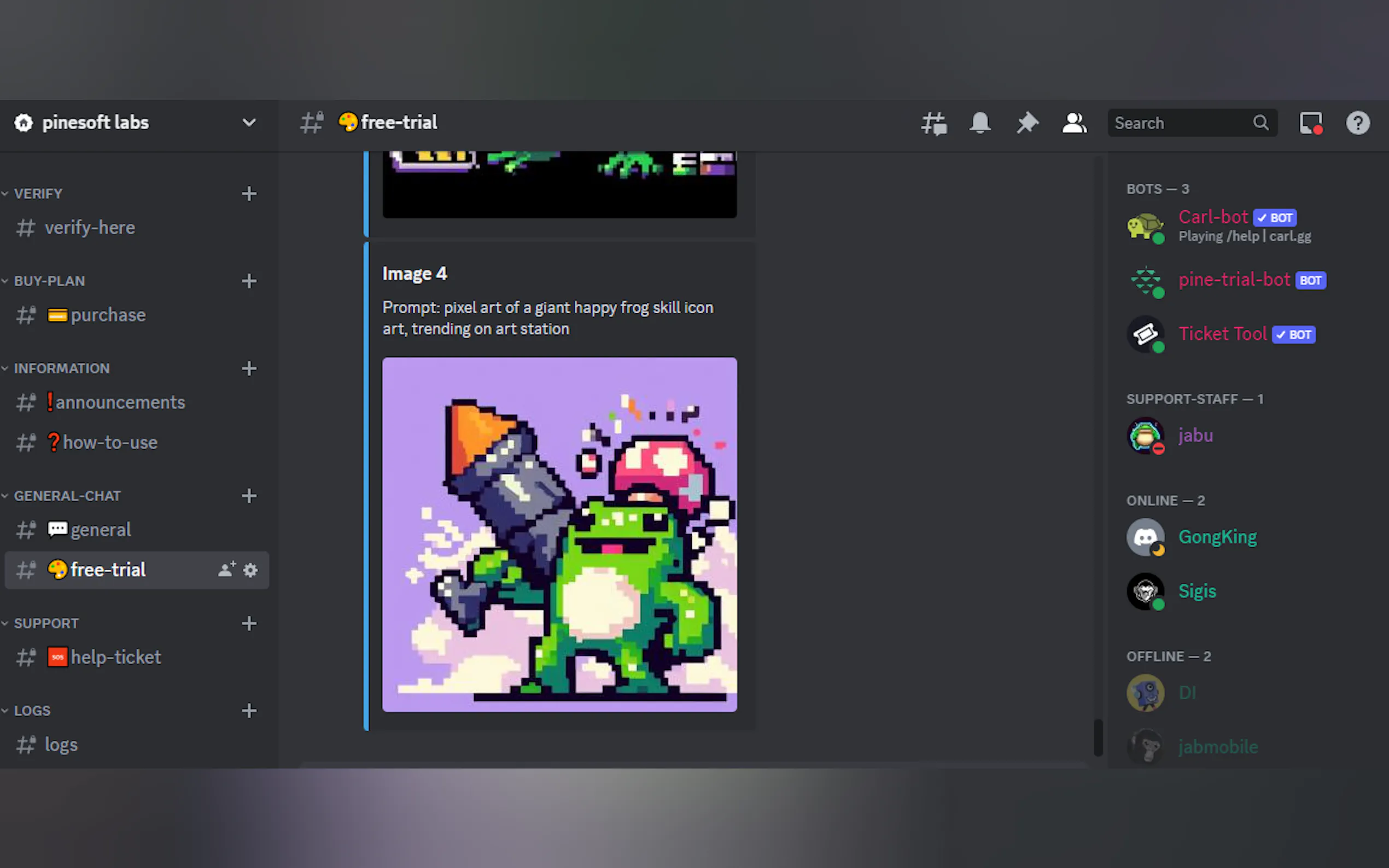Collapse the GENERAL-CHAT category
Screen dimensions: 1389x868
(67, 496)
